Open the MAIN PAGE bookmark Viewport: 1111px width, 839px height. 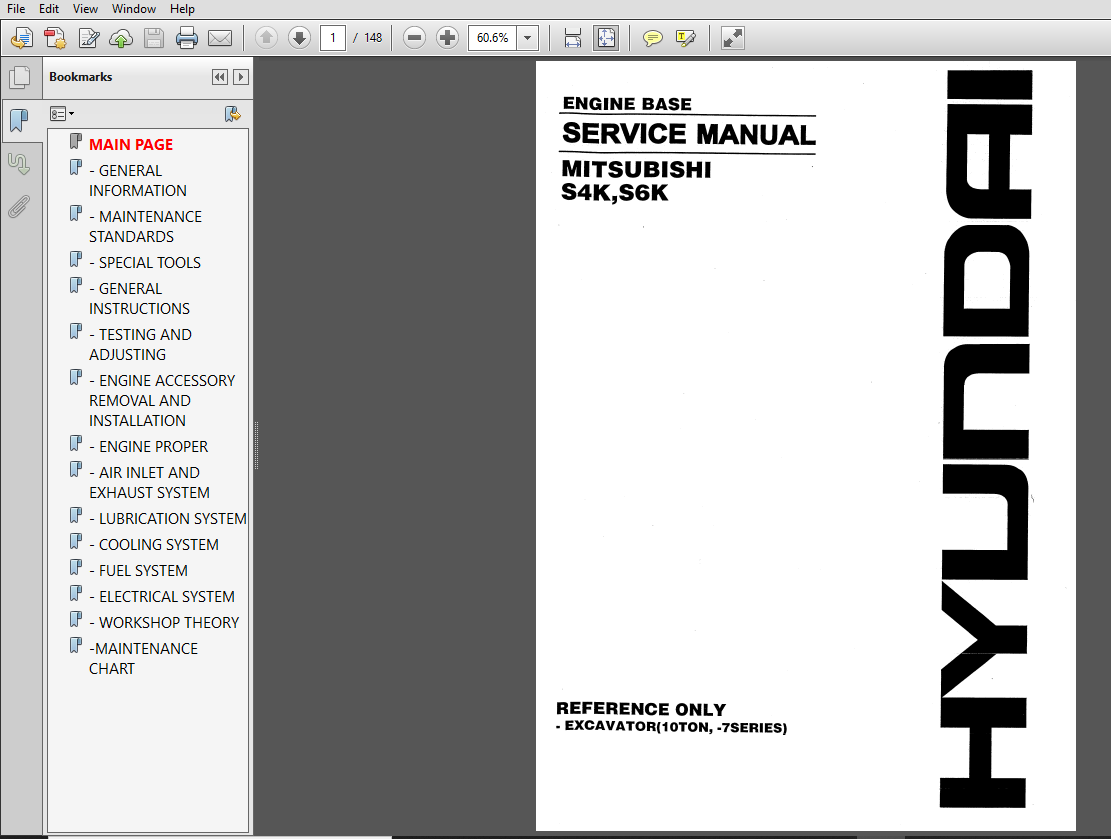point(131,145)
